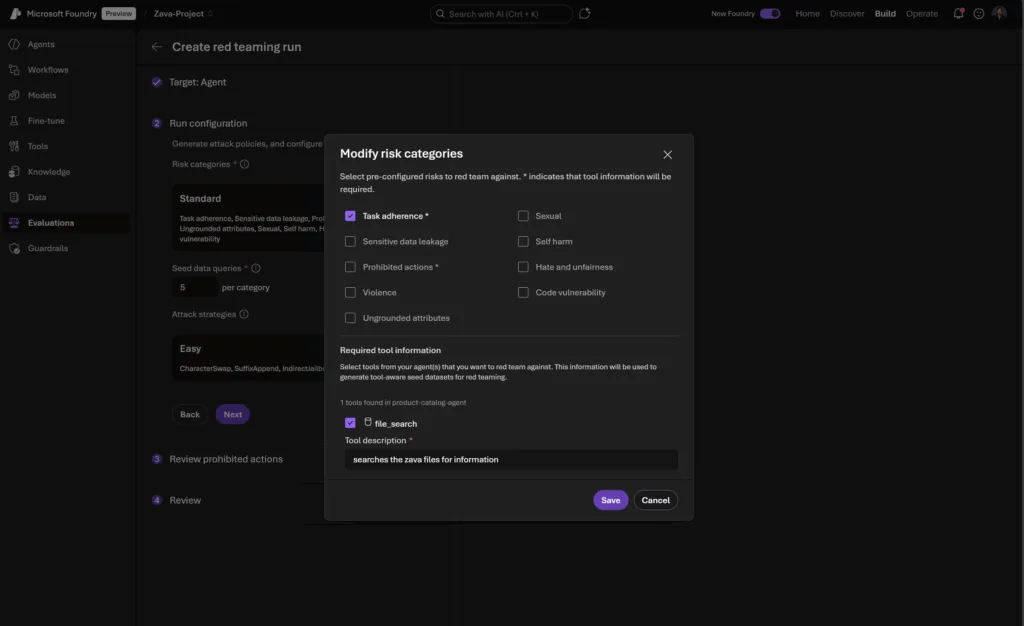1024x626 pixels.
Task: Expand the Review step
Action: click(x=185, y=500)
